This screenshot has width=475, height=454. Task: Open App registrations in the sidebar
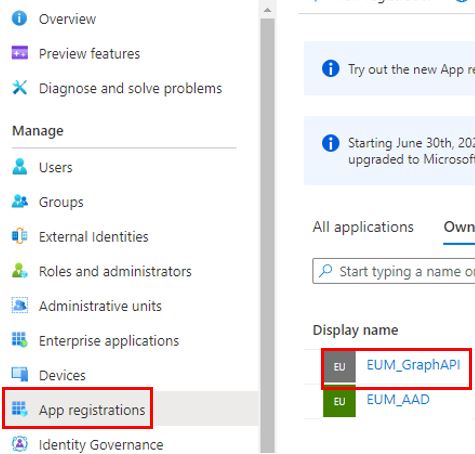coord(92,410)
